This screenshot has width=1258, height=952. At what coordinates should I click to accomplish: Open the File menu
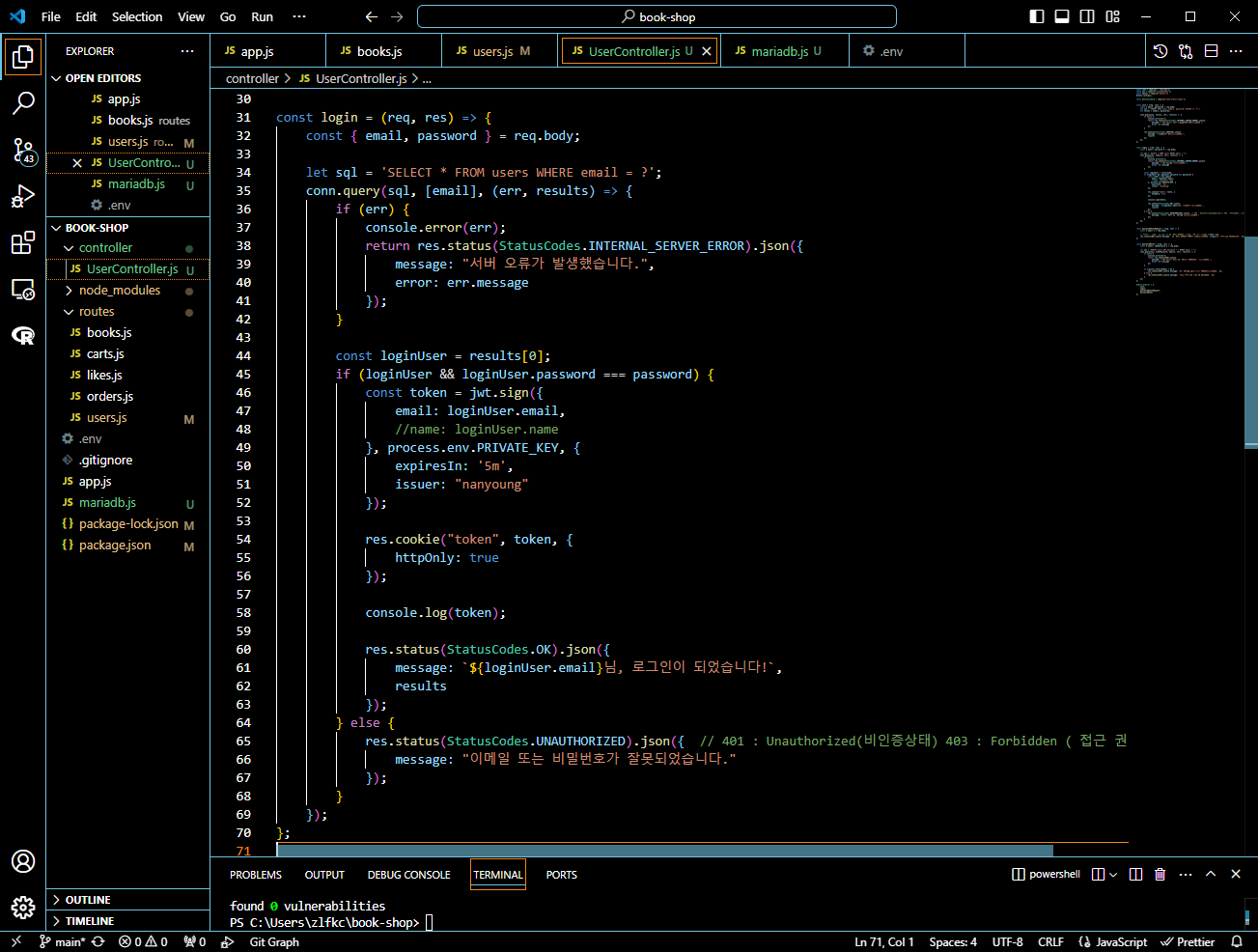(51, 16)
